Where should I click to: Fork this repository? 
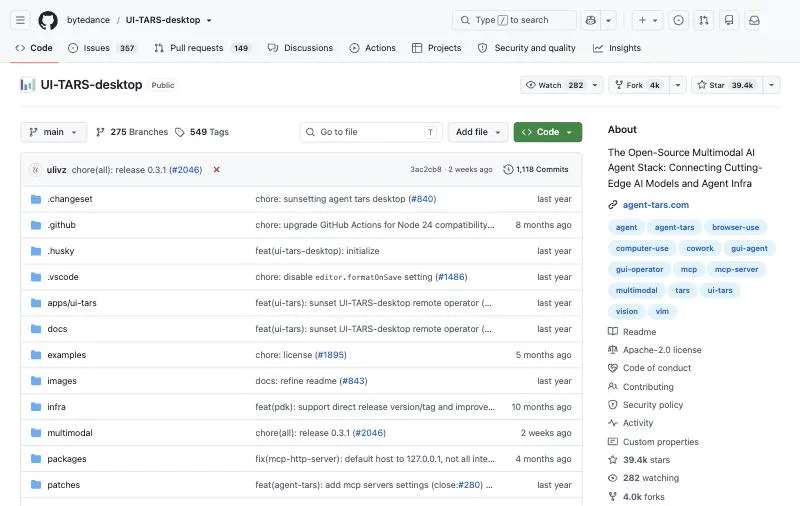point(638,85)
